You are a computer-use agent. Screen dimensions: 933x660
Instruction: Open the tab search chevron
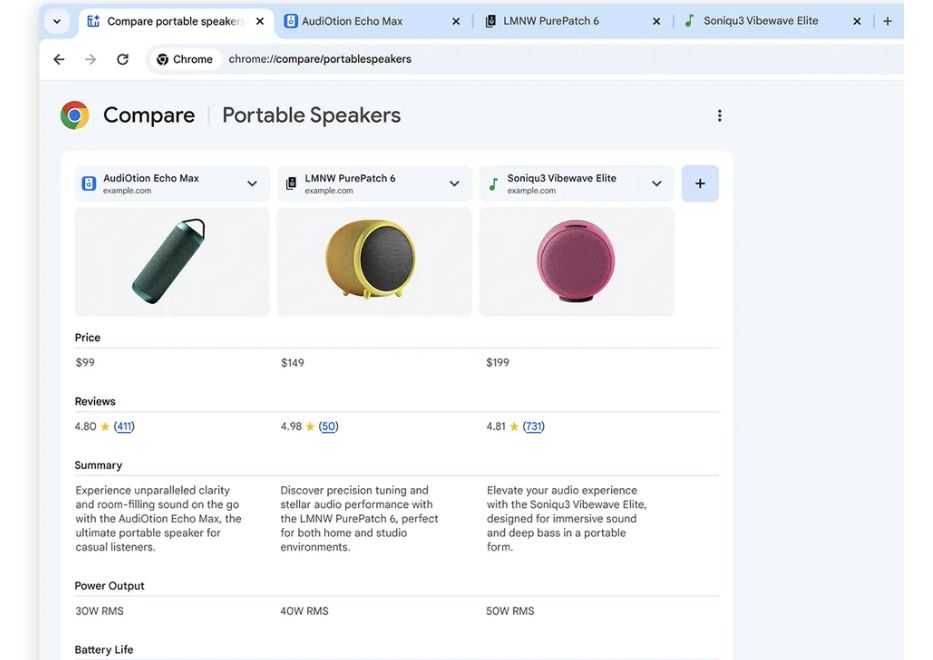(x=57, y=21)
